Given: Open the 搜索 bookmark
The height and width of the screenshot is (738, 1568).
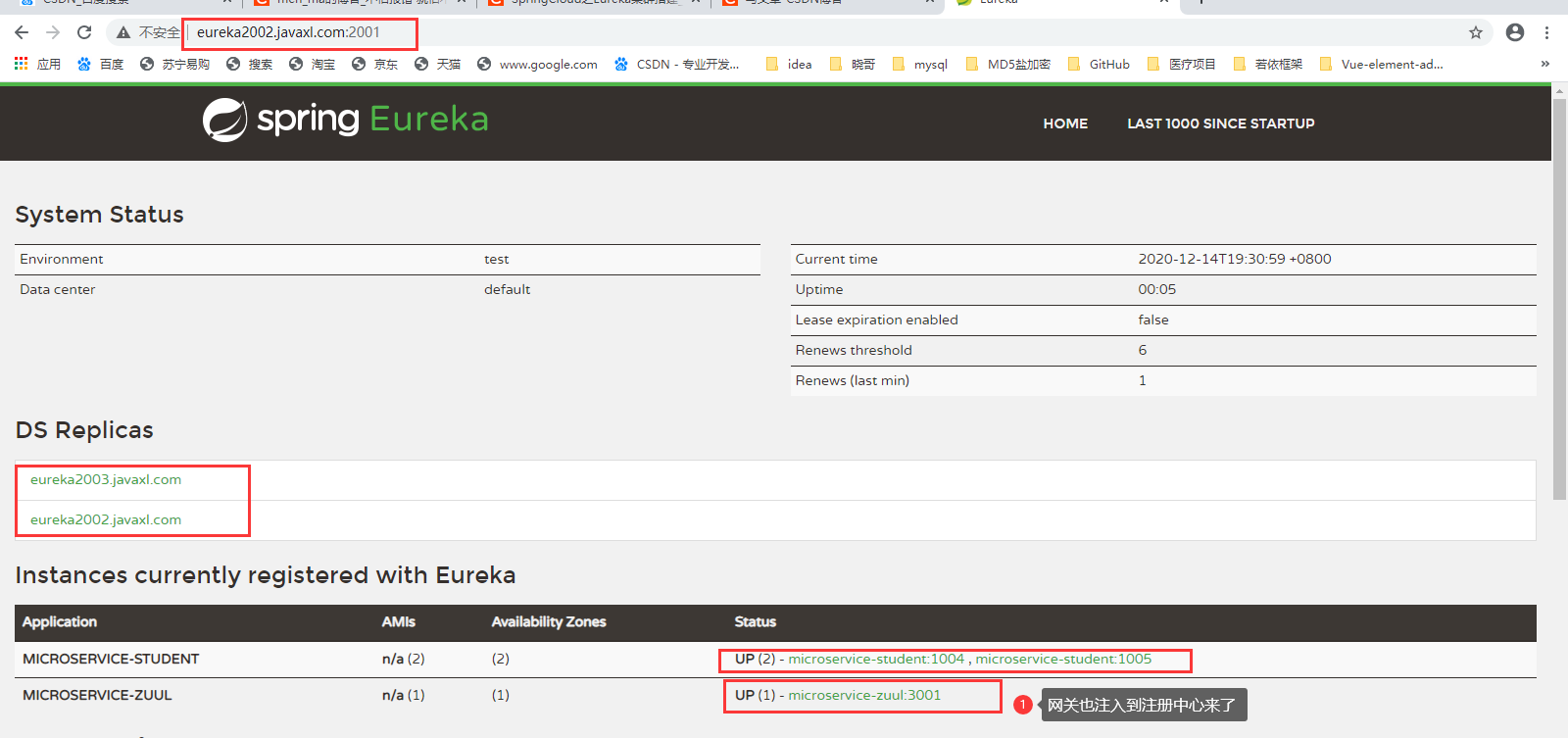Looking at the screenshot, I should tap(249, 64).
